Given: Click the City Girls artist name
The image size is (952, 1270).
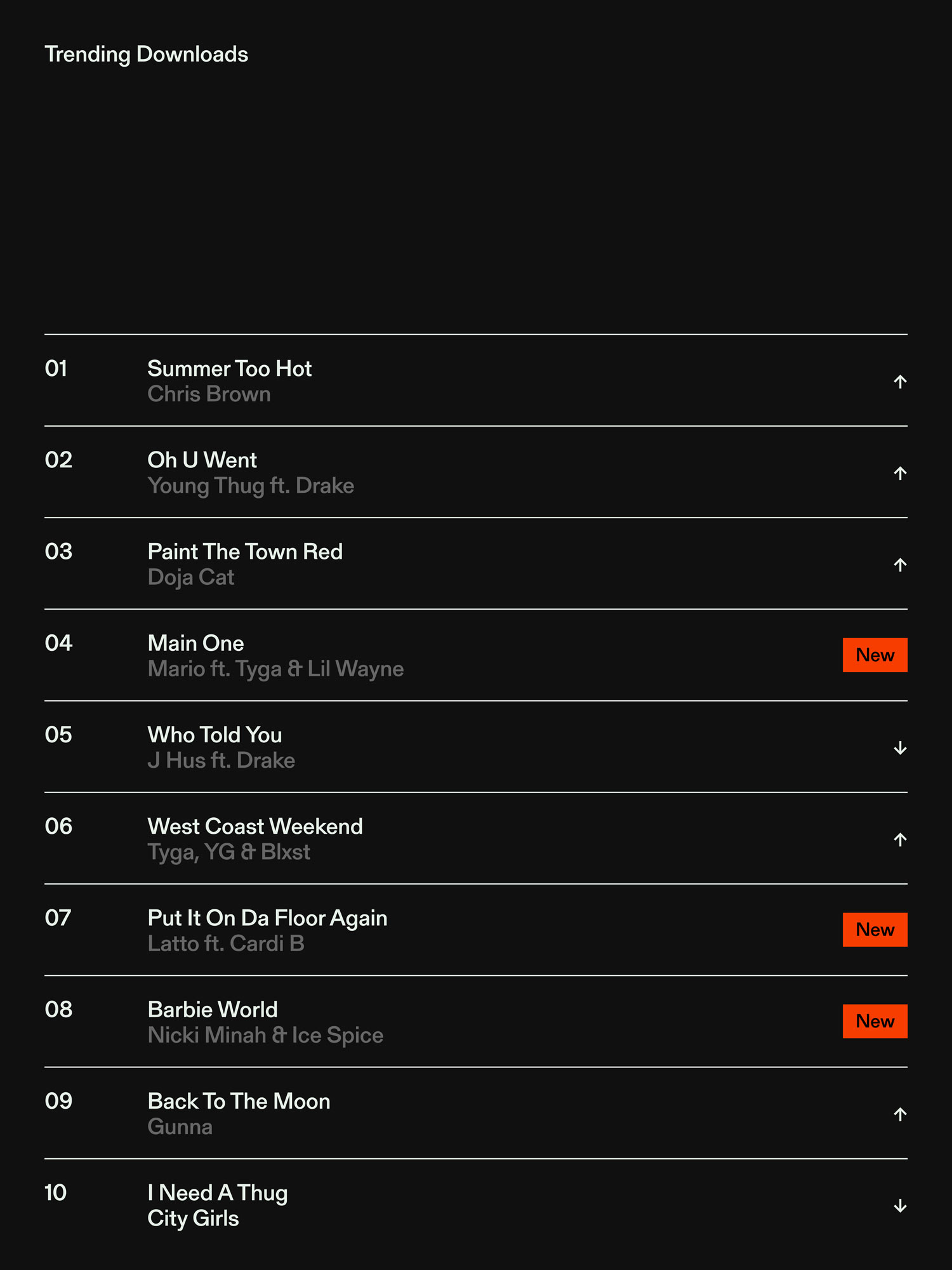Looking at the screenshot, I should 193,1219.
